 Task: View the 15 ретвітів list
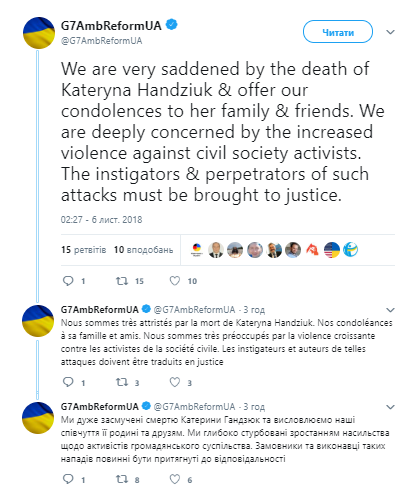point(84,250)
